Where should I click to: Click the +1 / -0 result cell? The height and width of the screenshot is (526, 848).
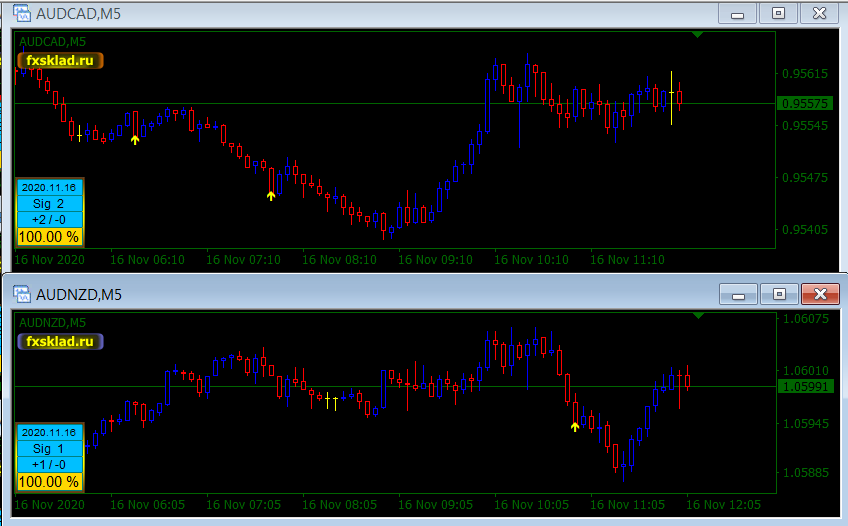pyautogui.click(x=49, y=464)
